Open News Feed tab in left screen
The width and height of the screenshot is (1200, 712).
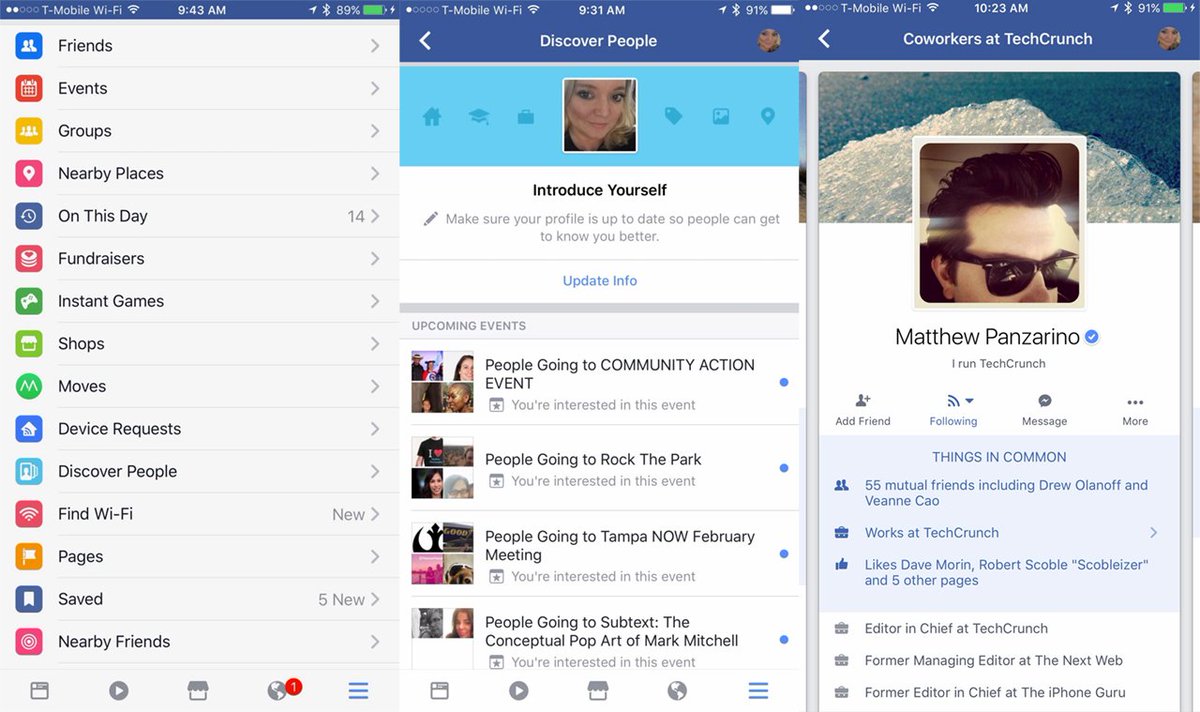coord(39,690)
